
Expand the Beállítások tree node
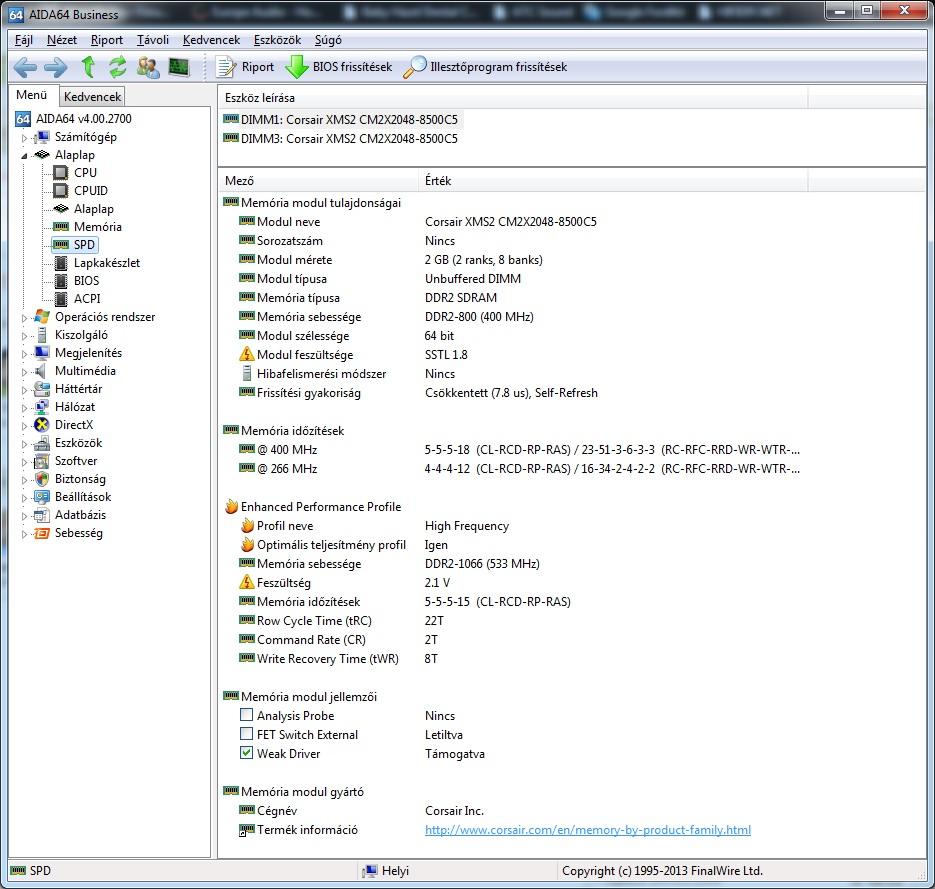(24, 498)
